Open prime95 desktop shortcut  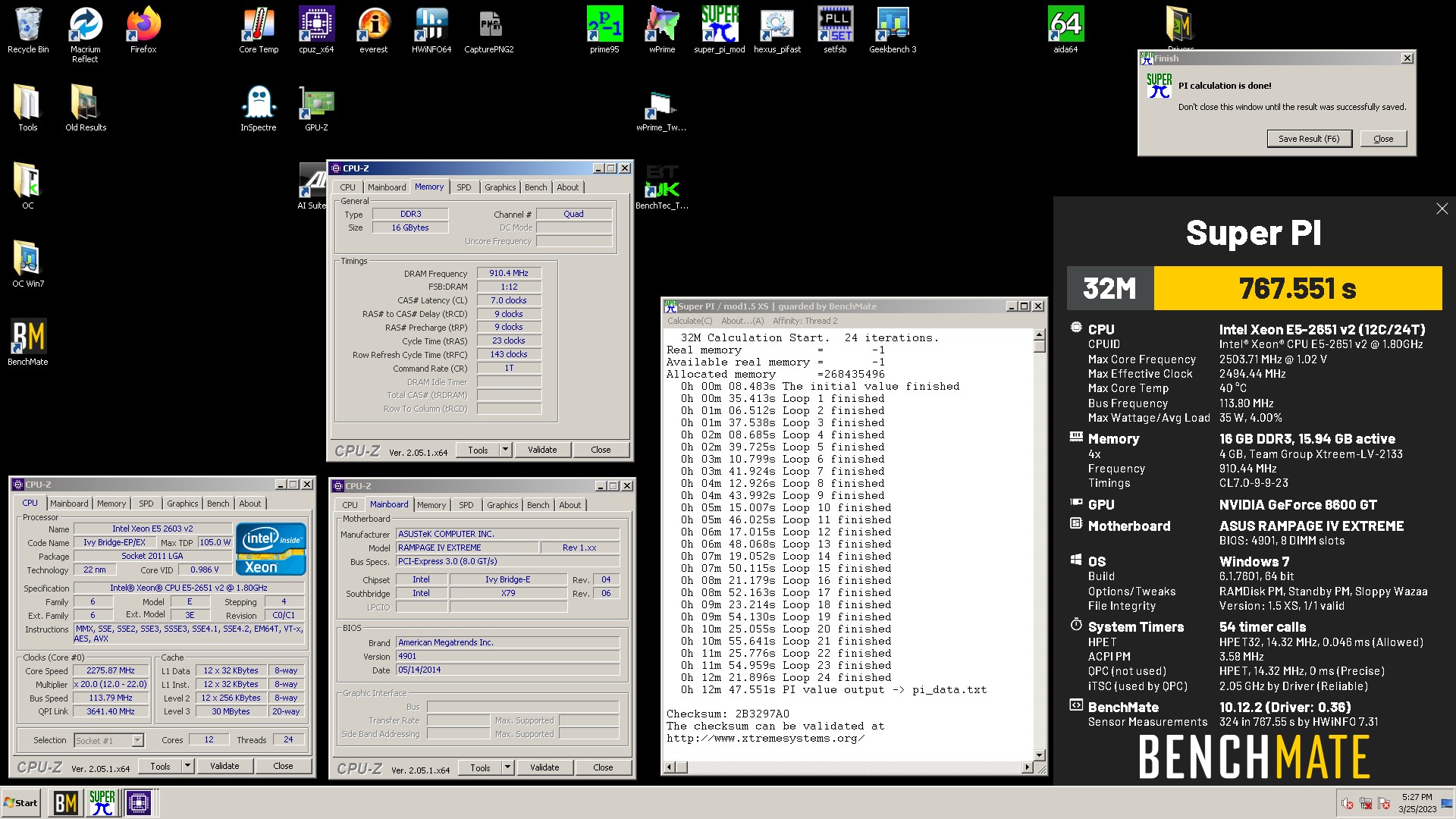point(604,30)
